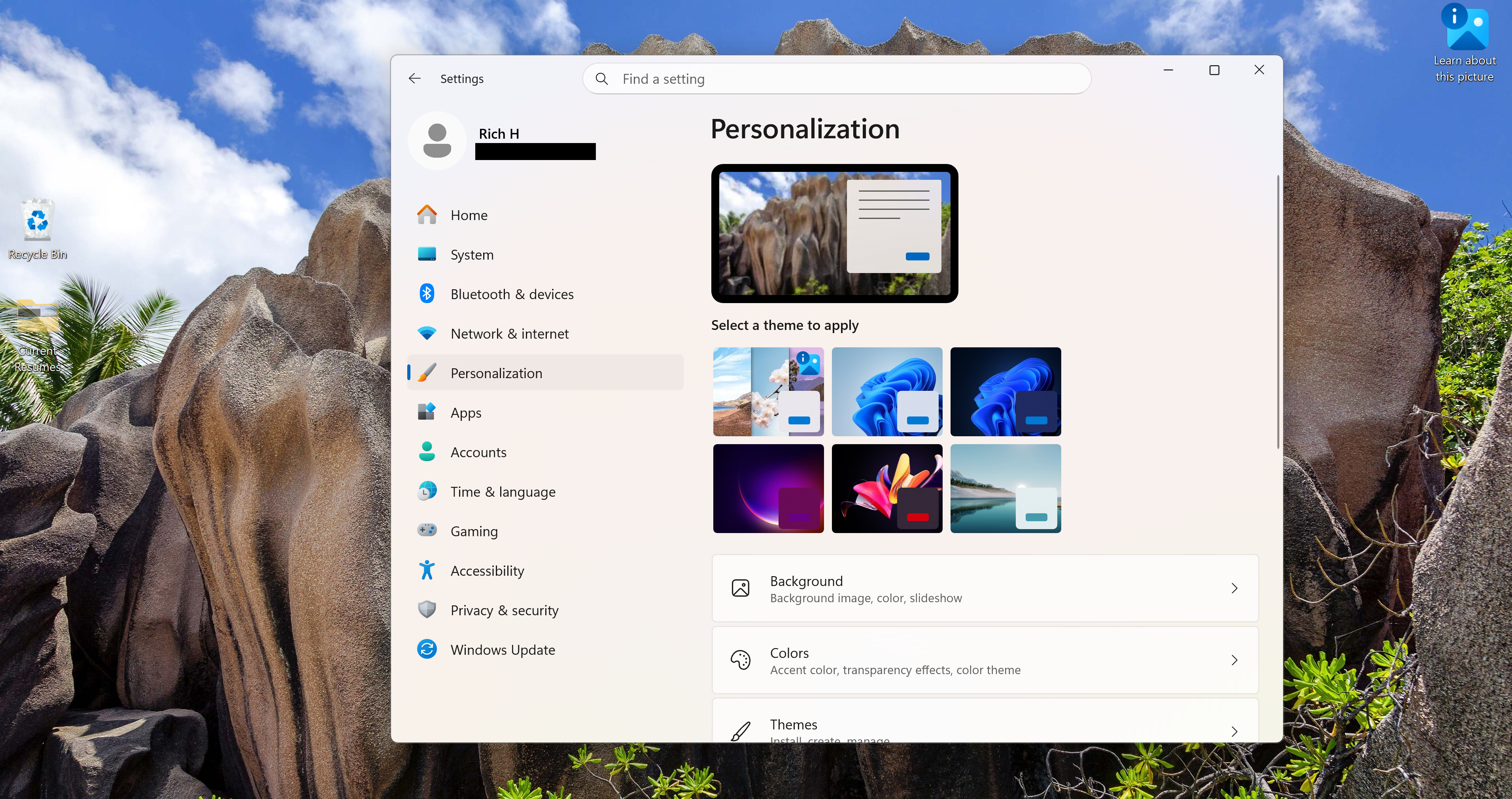Open the Background option label
Image resolution: width=1512 pixels, height=799 pixels.
click(x=807, y=581)
